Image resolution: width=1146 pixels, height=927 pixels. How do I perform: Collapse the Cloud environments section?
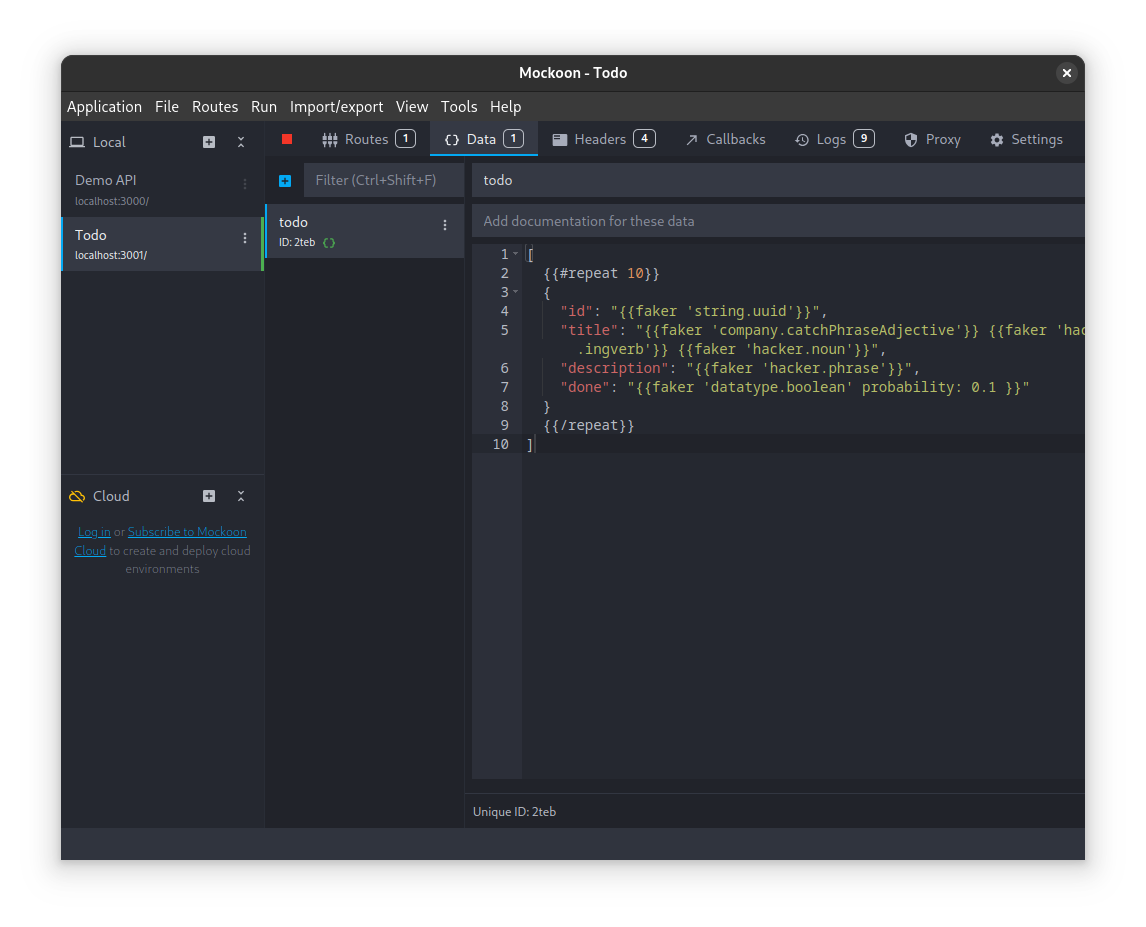241,496
